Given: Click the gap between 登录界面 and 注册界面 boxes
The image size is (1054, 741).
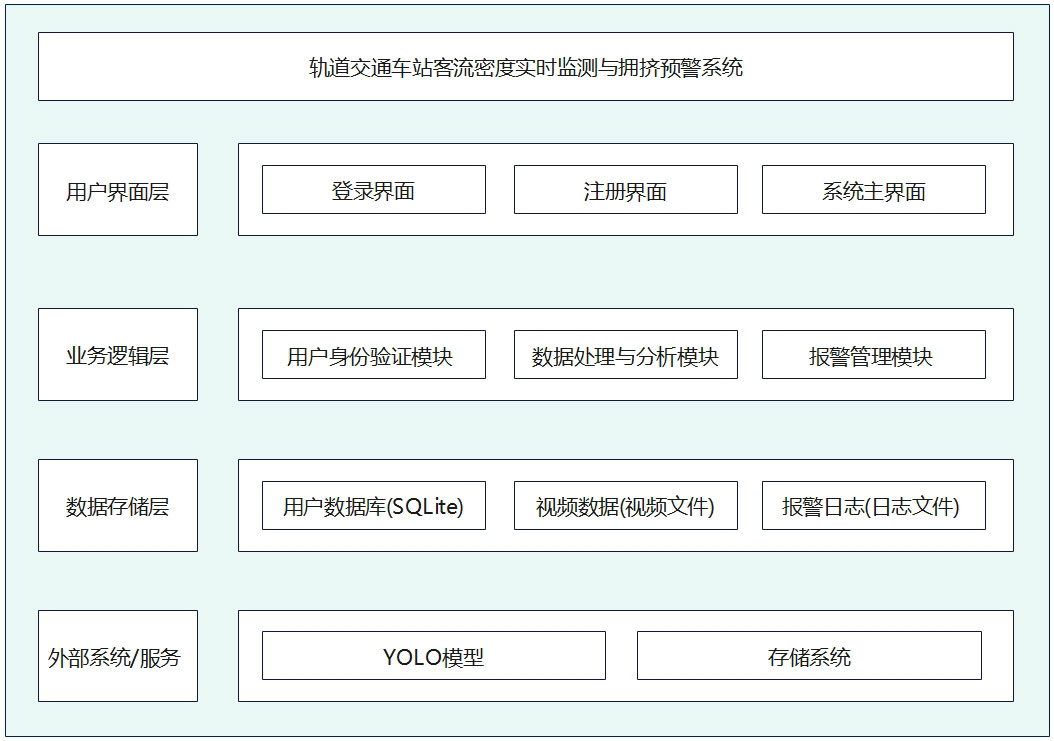Looking at the screenshot, I should click(500, 190).
